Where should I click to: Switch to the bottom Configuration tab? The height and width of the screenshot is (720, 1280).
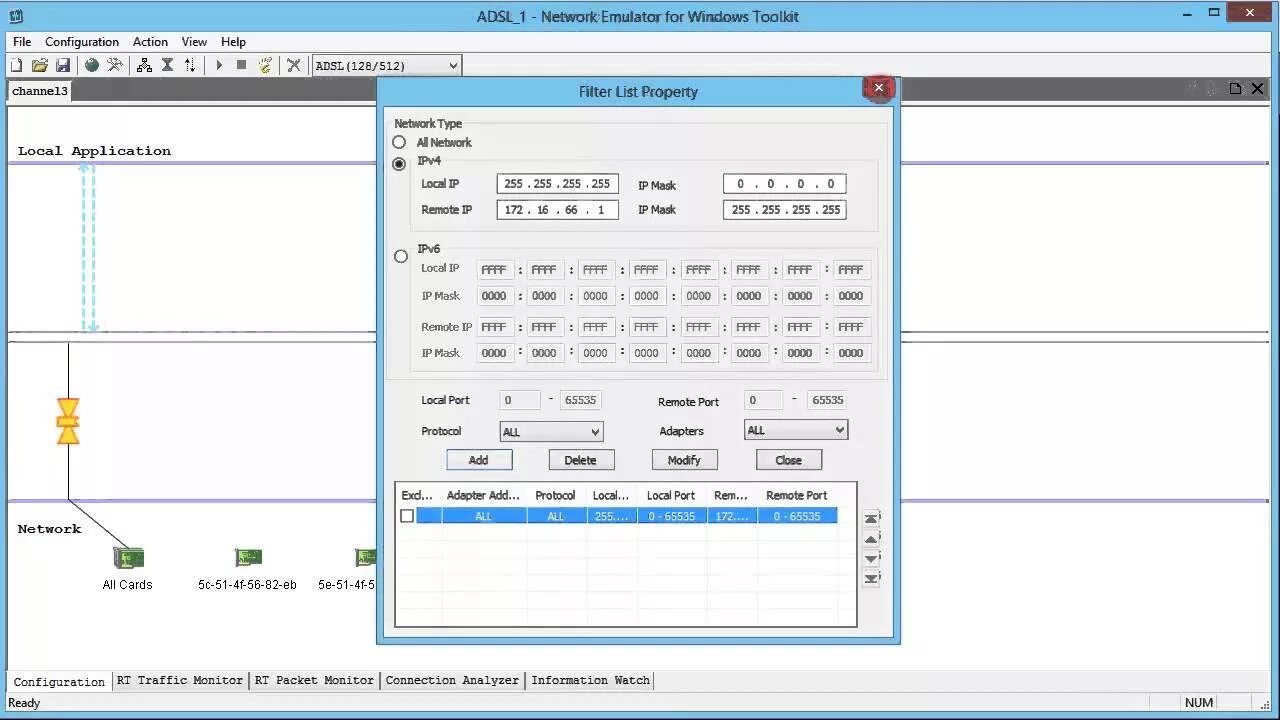click(59, 681)
